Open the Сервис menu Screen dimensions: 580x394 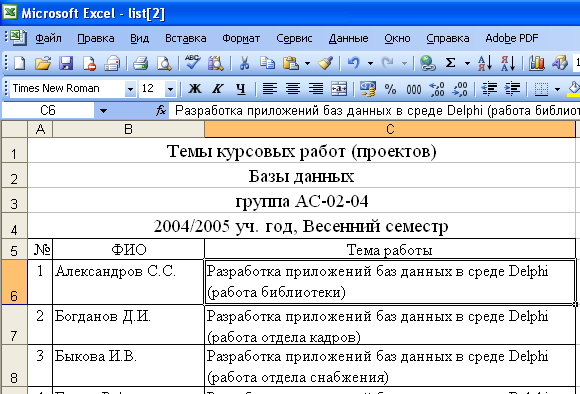point(294,38)
